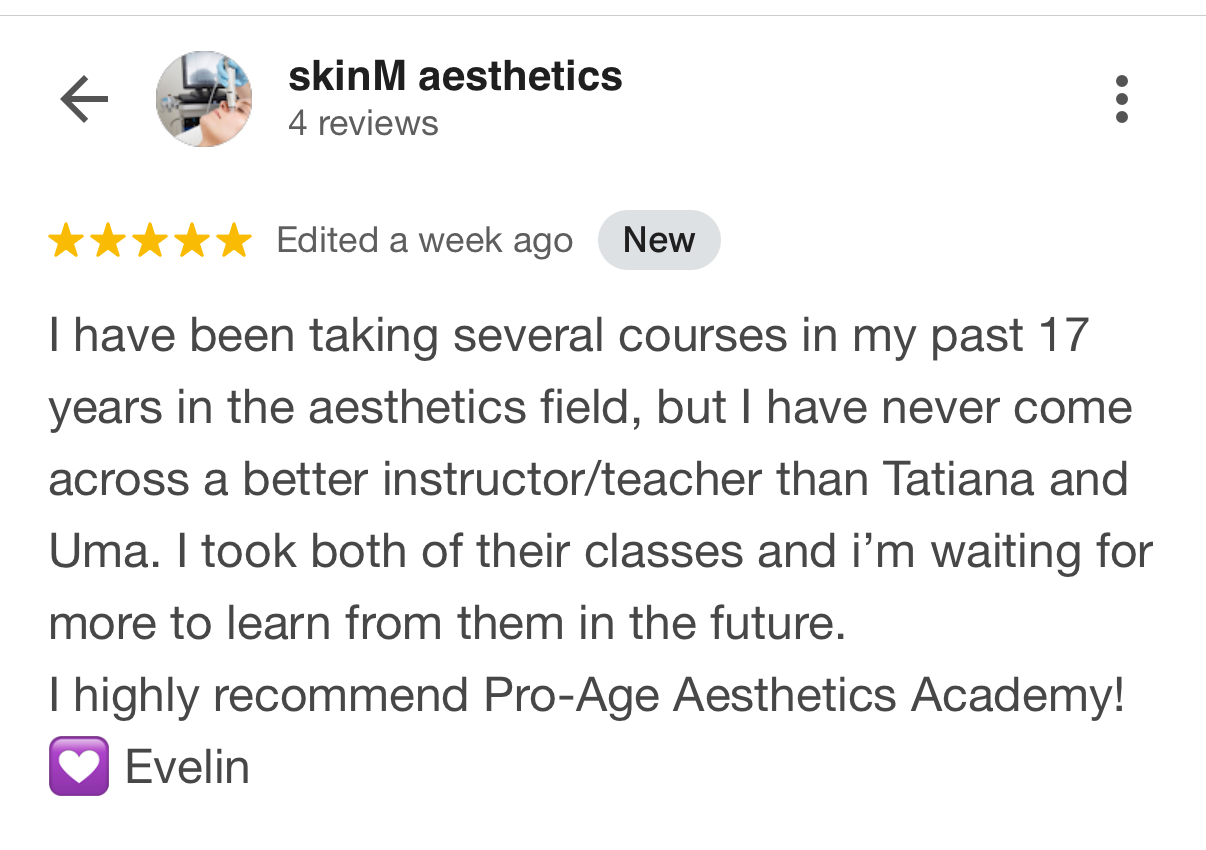1206x850 pixels.
Task: Tap the "New" badge
Action: (658, 241)
